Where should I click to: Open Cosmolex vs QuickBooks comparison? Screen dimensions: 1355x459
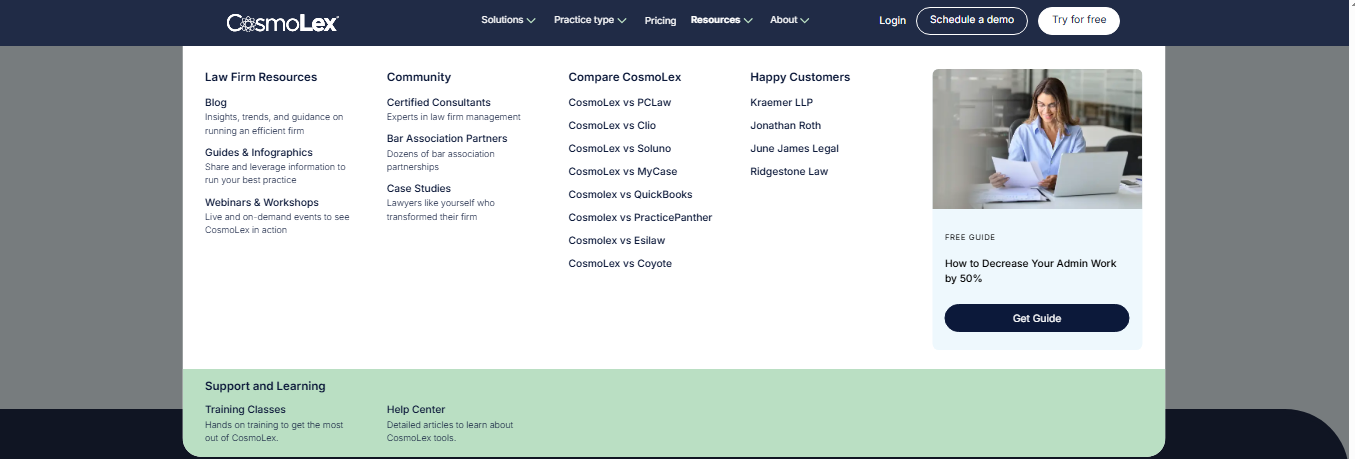(x=630, y=194)
